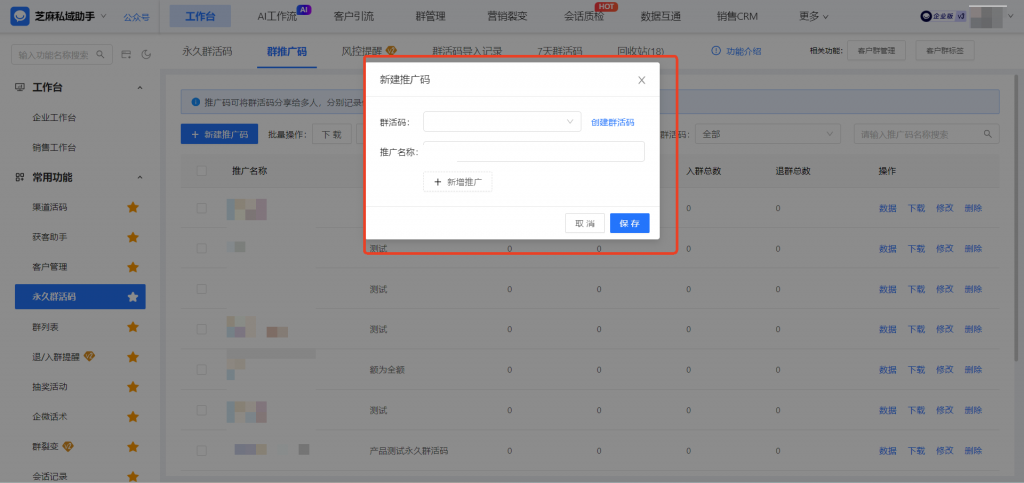
Task: Click the favorite star next to 渠道活码
Action: [x=132, y=207]
